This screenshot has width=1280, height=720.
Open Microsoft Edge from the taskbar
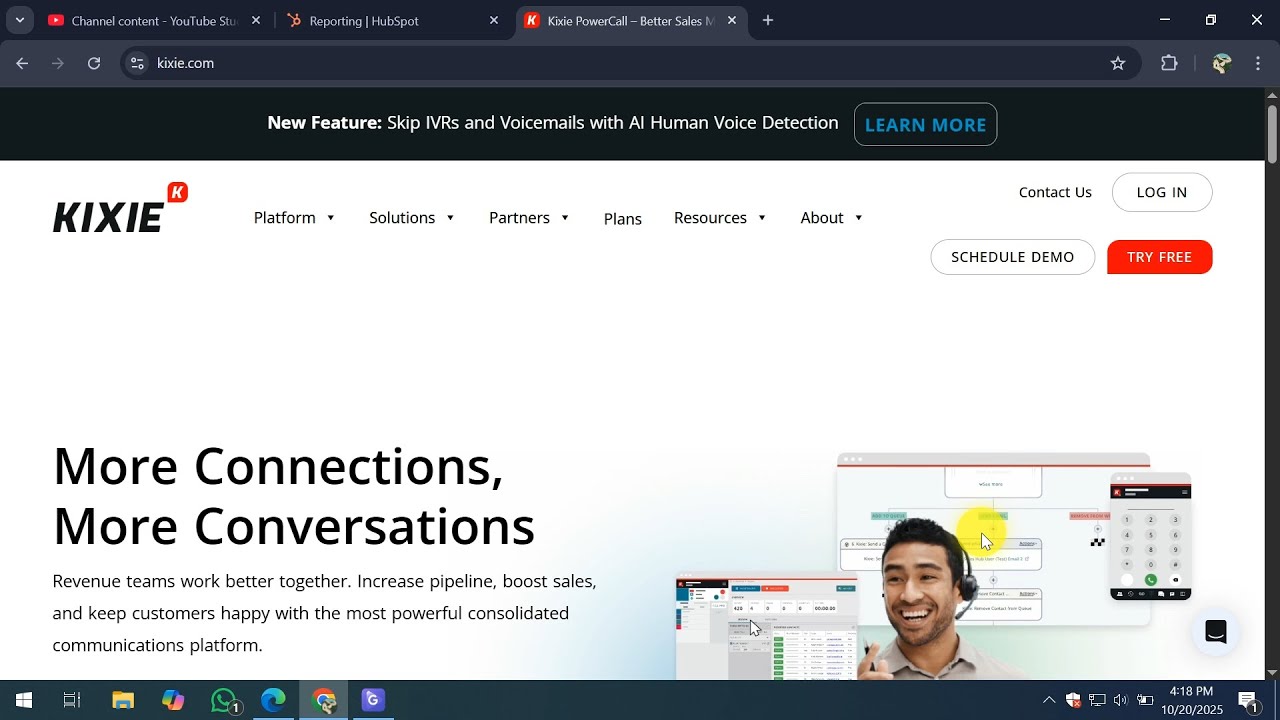(273, 700)
